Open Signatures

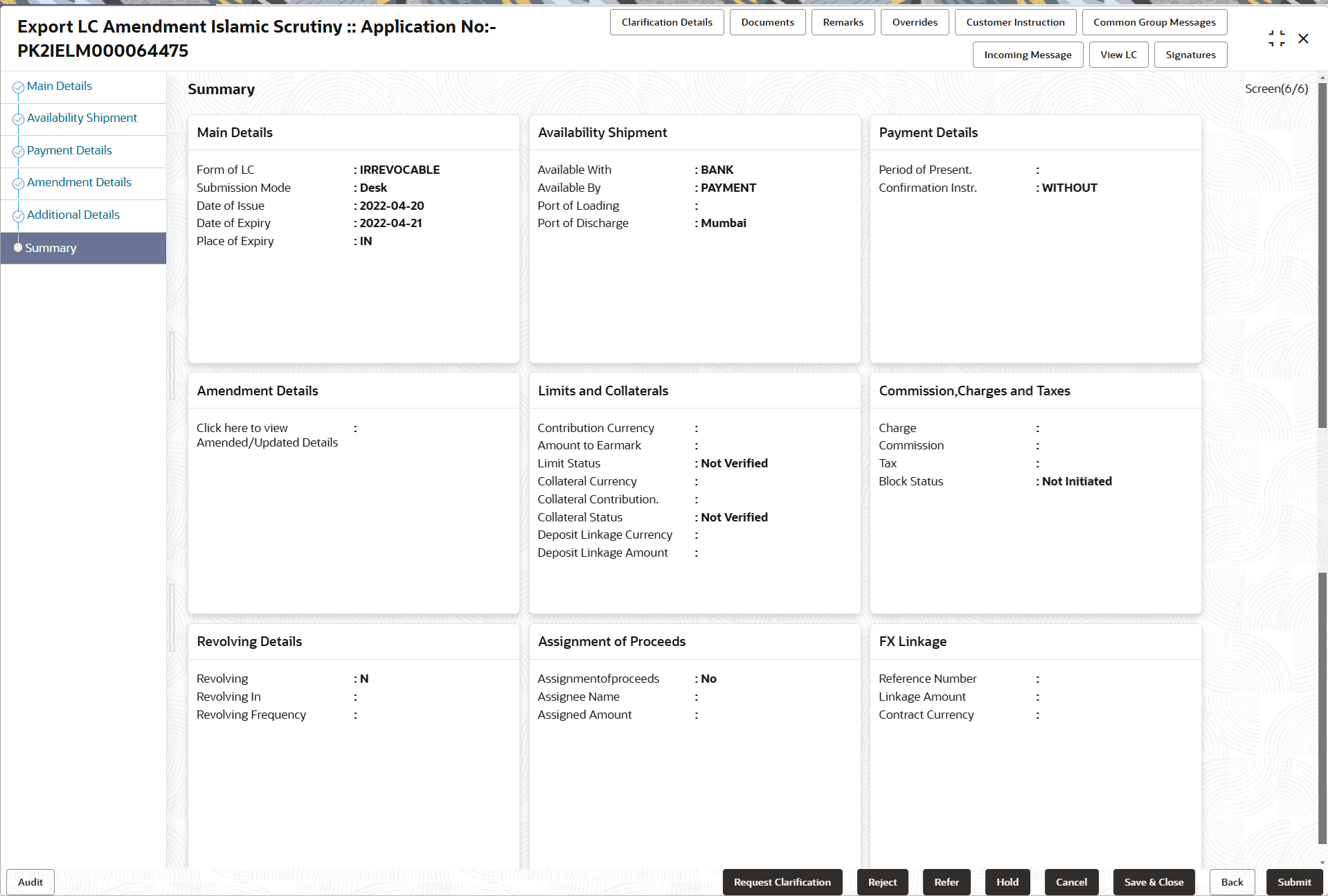point(1190,55)
